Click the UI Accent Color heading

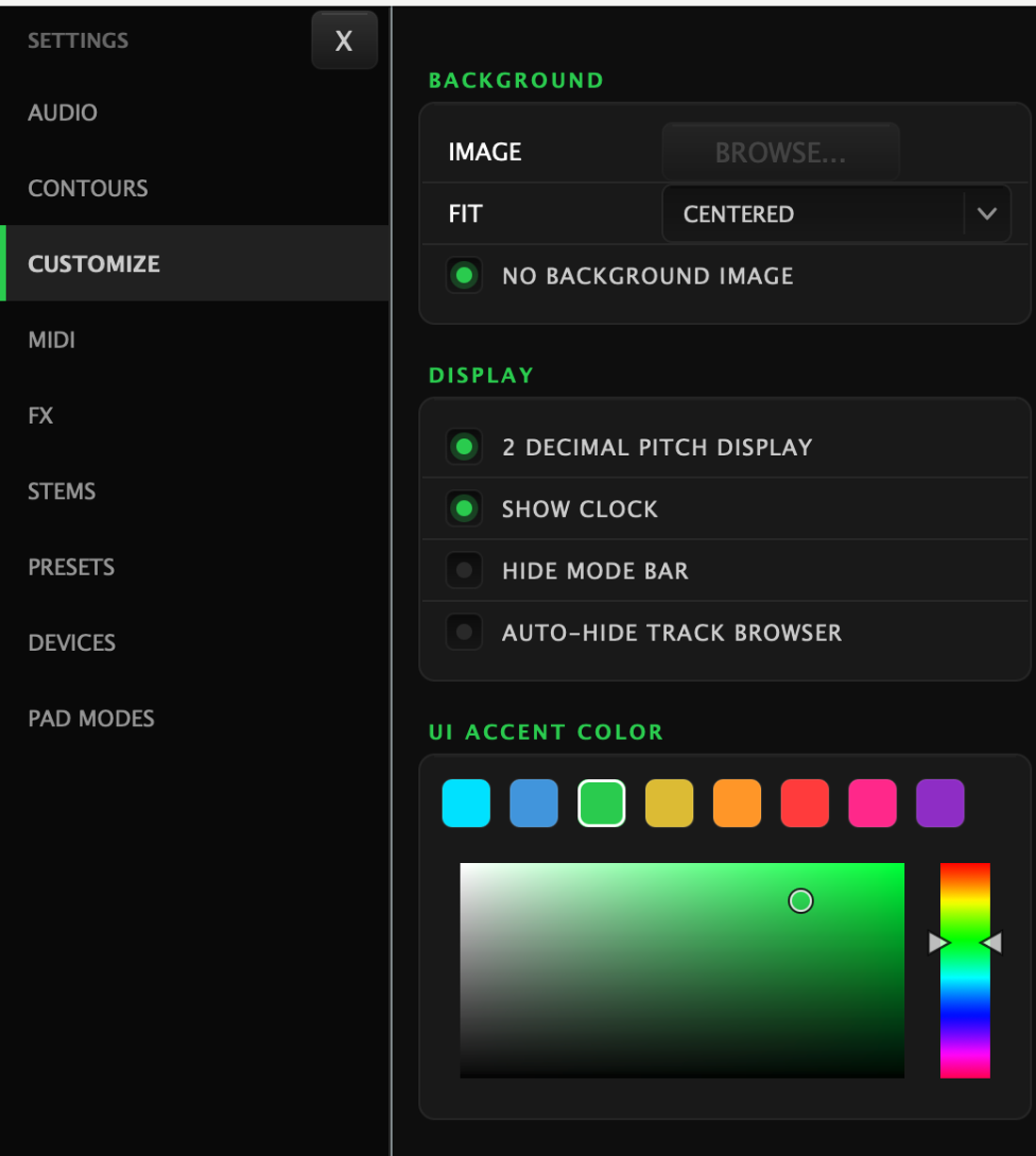(546, 732)
